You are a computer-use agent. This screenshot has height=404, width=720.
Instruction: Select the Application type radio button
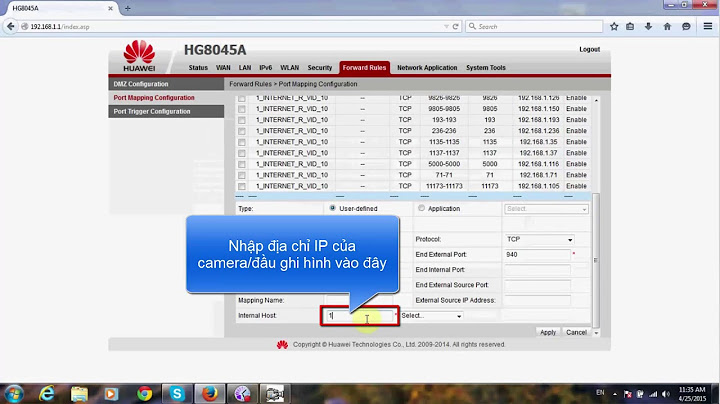click(x=421, y=208)
